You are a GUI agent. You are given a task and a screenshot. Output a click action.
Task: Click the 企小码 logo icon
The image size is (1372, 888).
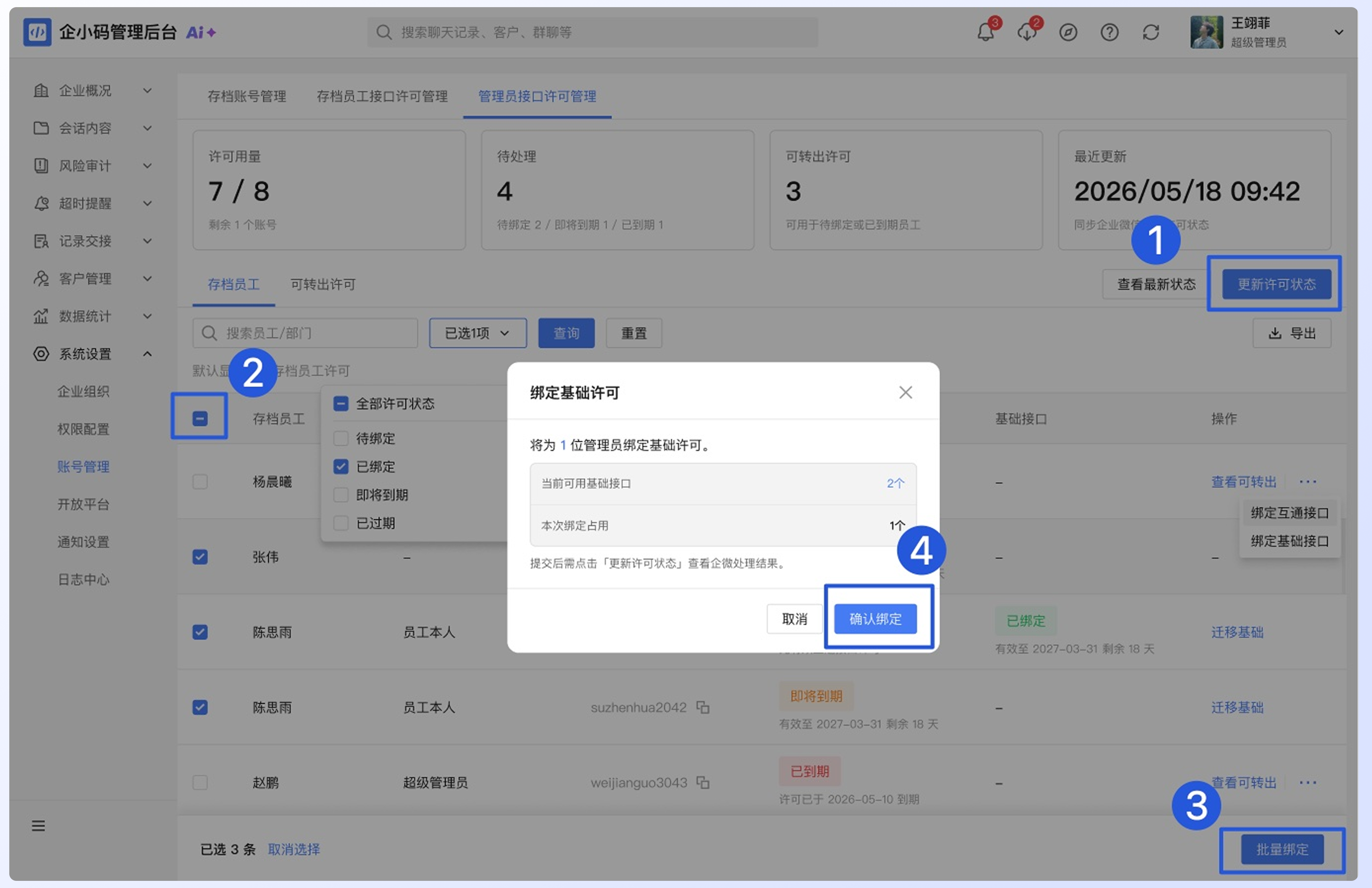pos(38,32)
